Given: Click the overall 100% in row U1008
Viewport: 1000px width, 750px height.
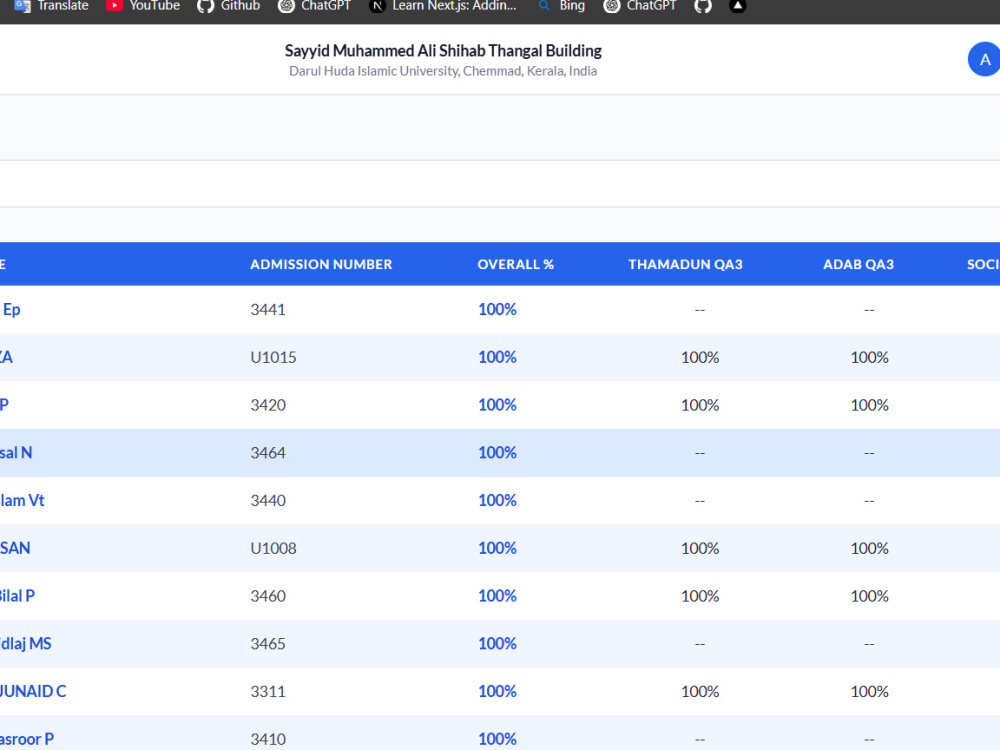Looking at the screenshot, I should pyautogui.click(x=497, y=548).
